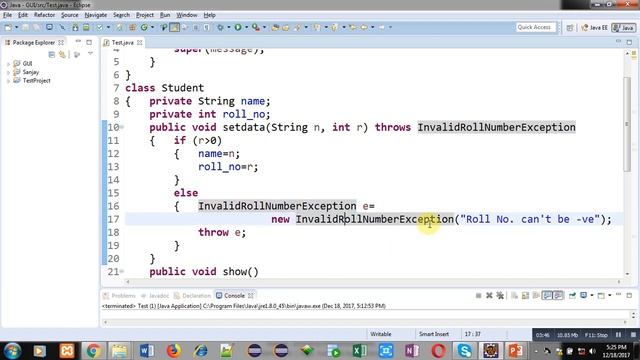Collapse the setdata method at line 10
Viewport: 640px width, 360px height.
[x=122, y=127]
